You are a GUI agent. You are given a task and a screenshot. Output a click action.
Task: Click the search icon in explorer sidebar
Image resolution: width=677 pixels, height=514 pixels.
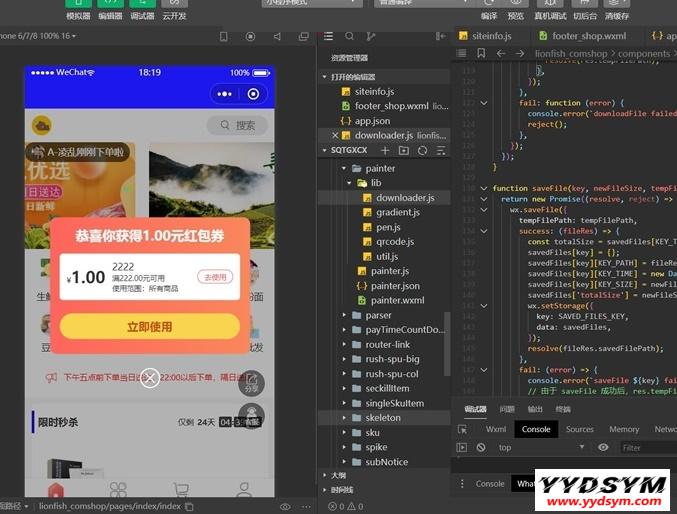point(351,36)
